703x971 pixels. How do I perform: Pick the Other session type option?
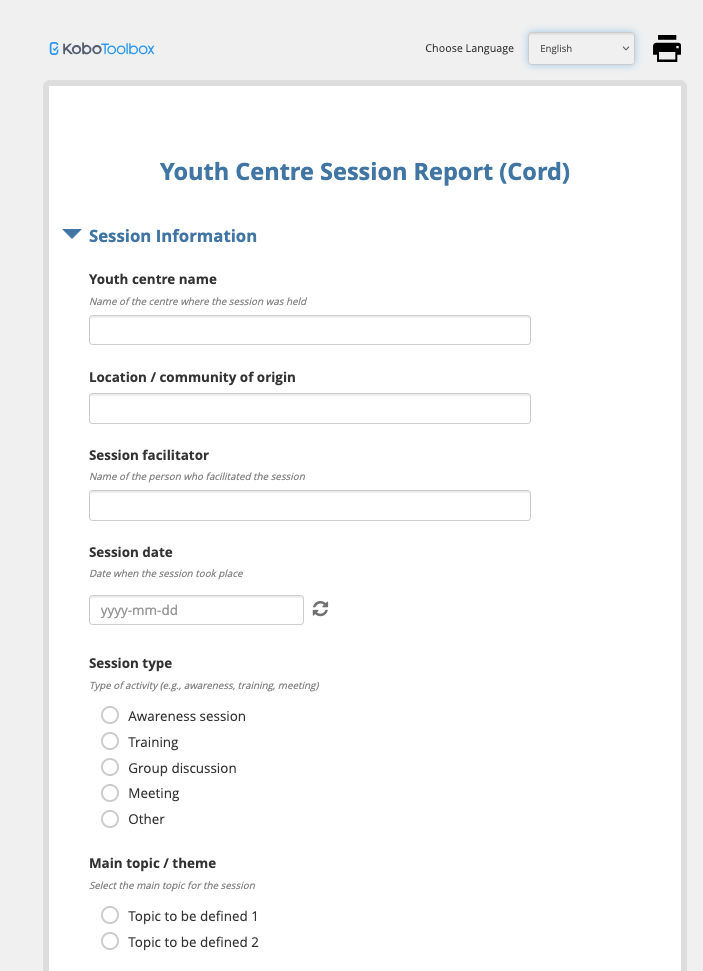(x=110, y=819)
